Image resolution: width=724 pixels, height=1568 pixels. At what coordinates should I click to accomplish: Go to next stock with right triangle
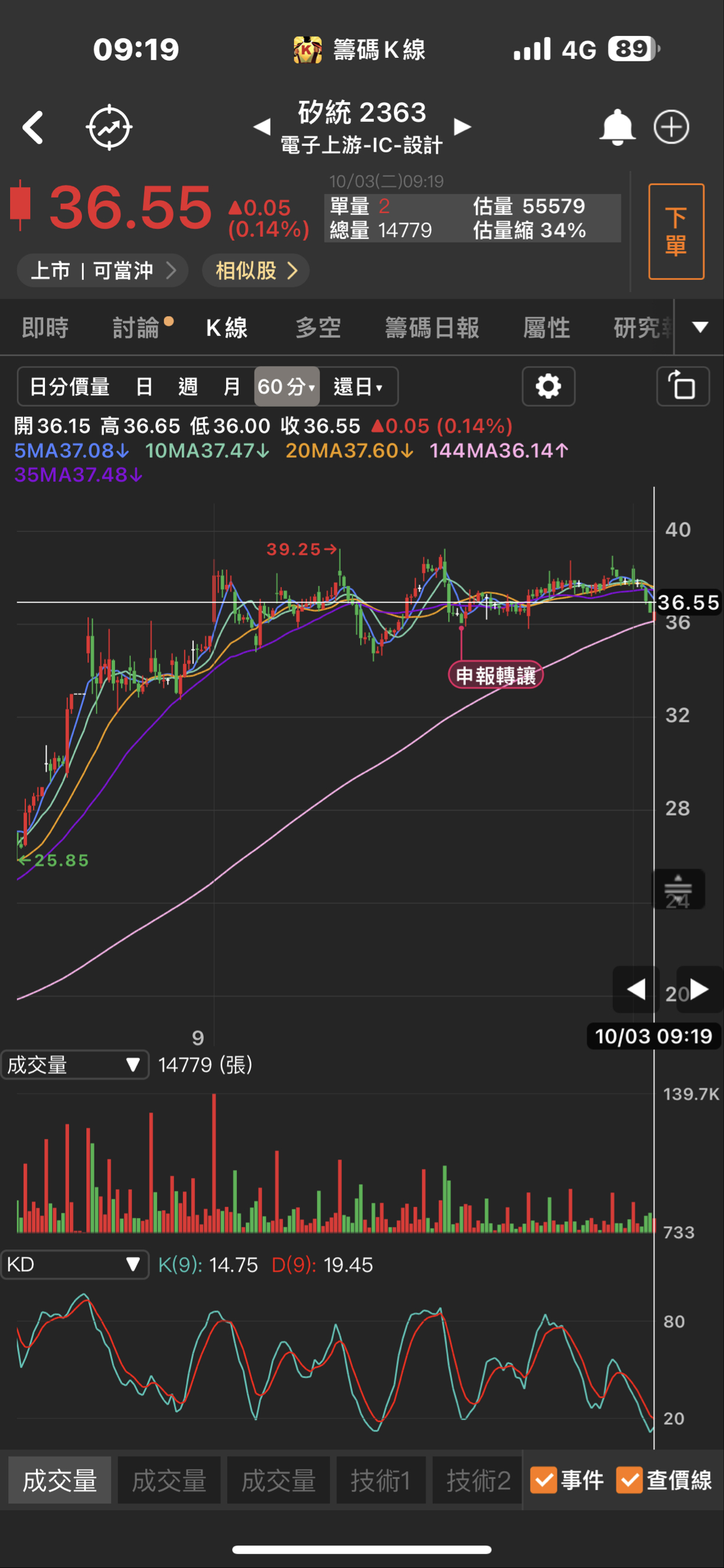click(x=463, y=127)
